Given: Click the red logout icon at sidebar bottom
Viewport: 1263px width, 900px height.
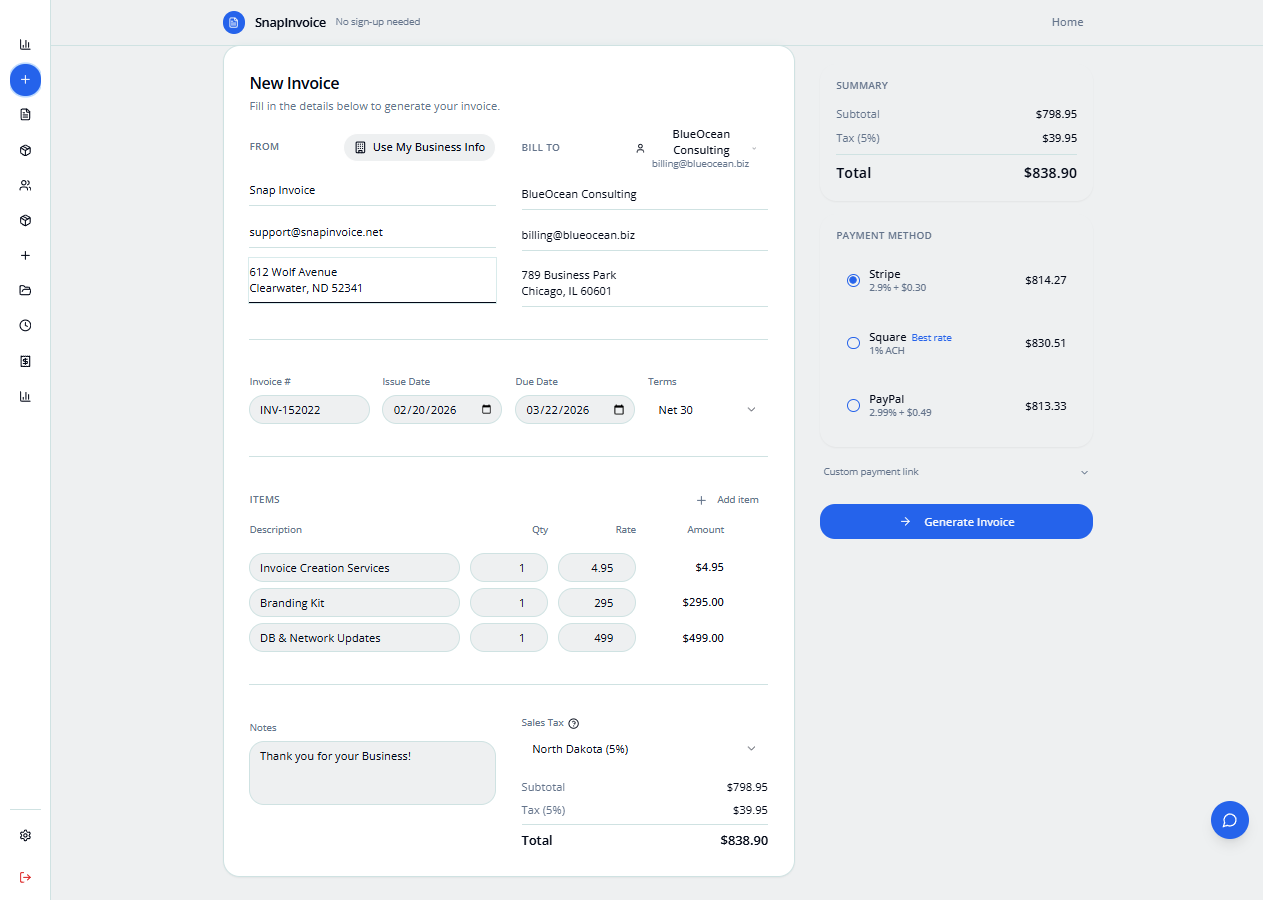Looking at the screenshot, I should [x=25, y=877].
